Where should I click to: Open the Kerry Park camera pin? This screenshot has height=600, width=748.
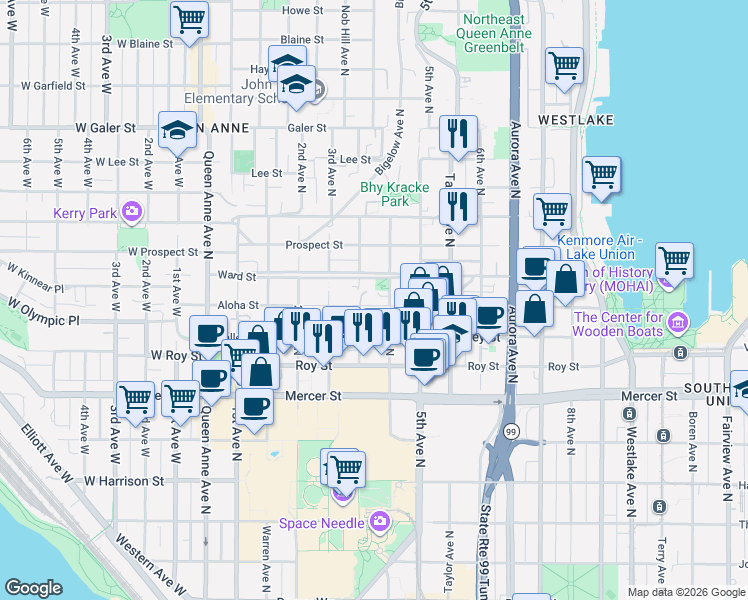132,211
